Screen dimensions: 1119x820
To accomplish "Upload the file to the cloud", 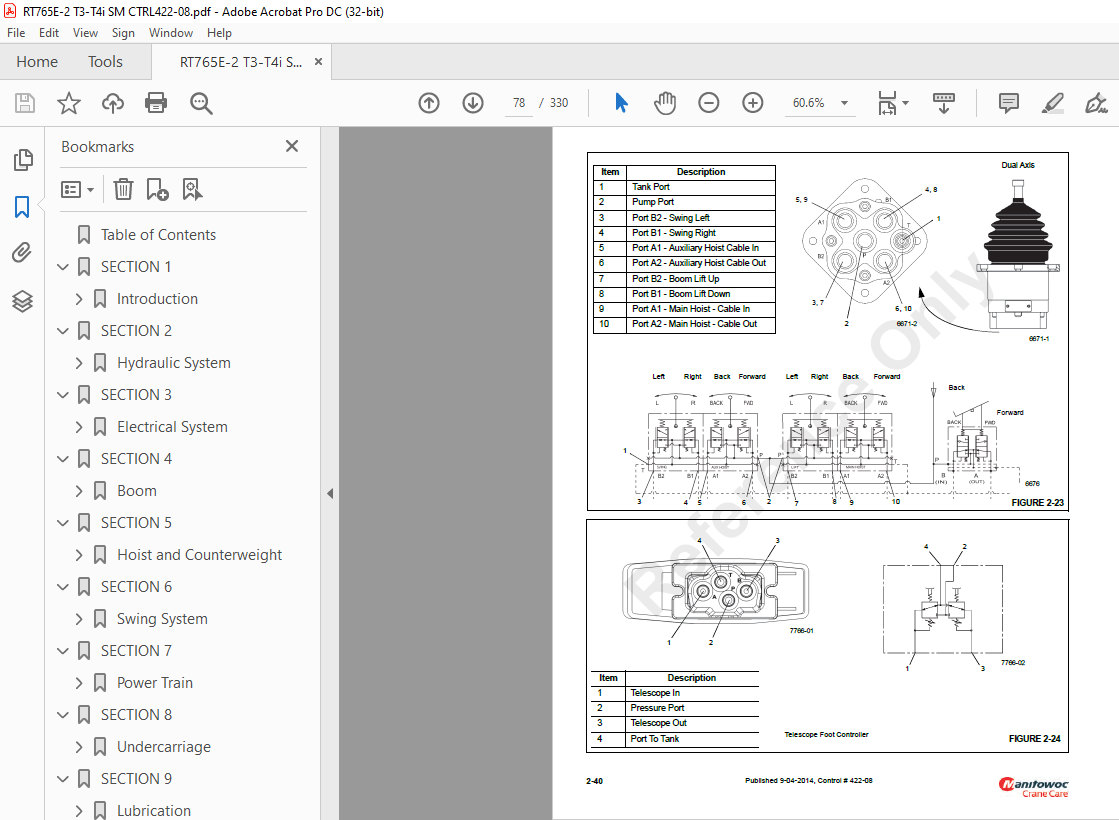I will [x=113, y=103].
